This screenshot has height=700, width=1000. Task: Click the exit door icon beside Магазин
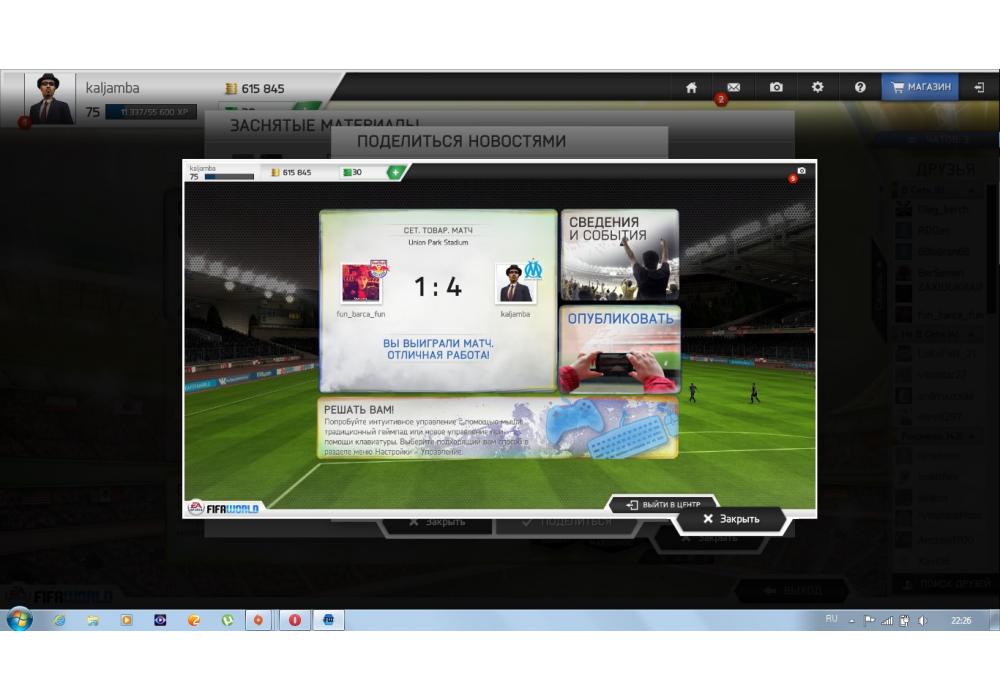979,88
